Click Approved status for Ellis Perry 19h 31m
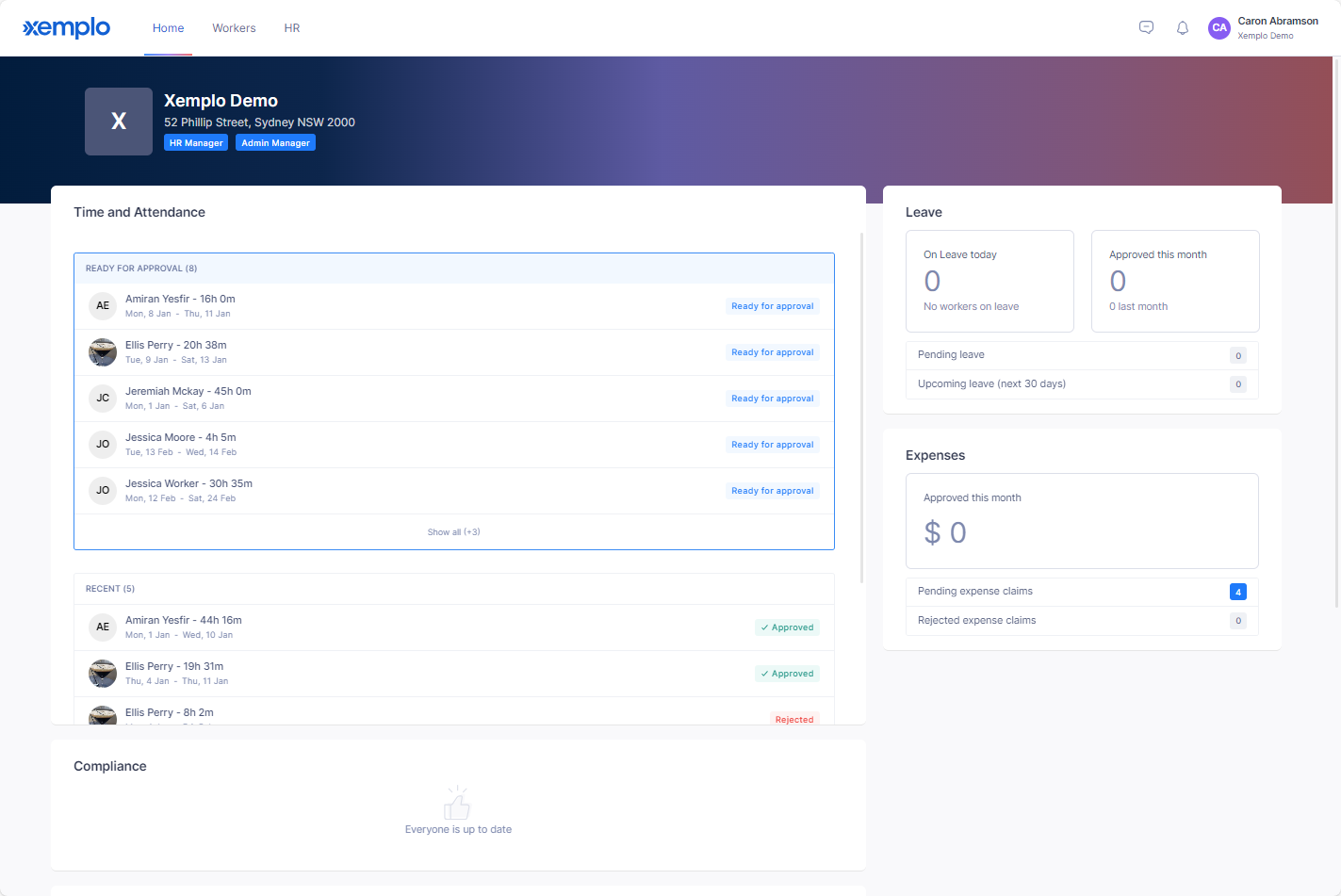 point(787,674)
